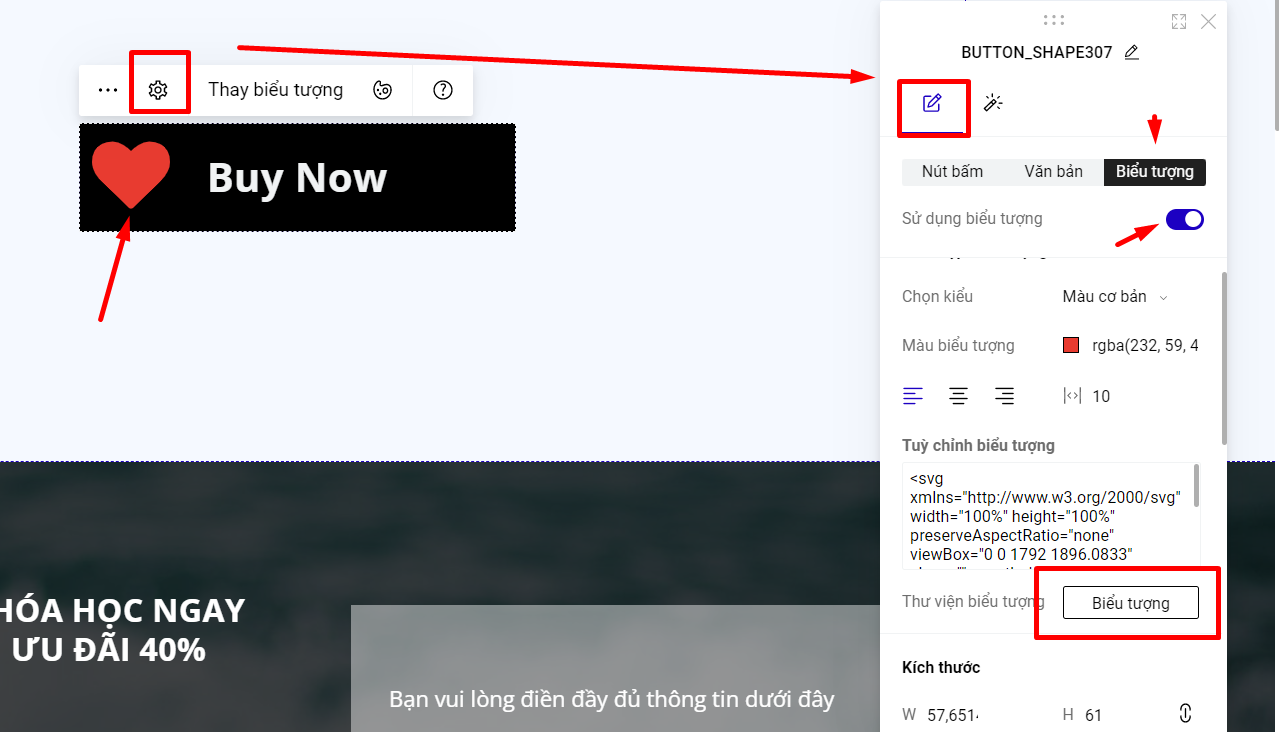
Task: Click 'Thay biểu tượng' in toolbar
Action: coord(275,90)
